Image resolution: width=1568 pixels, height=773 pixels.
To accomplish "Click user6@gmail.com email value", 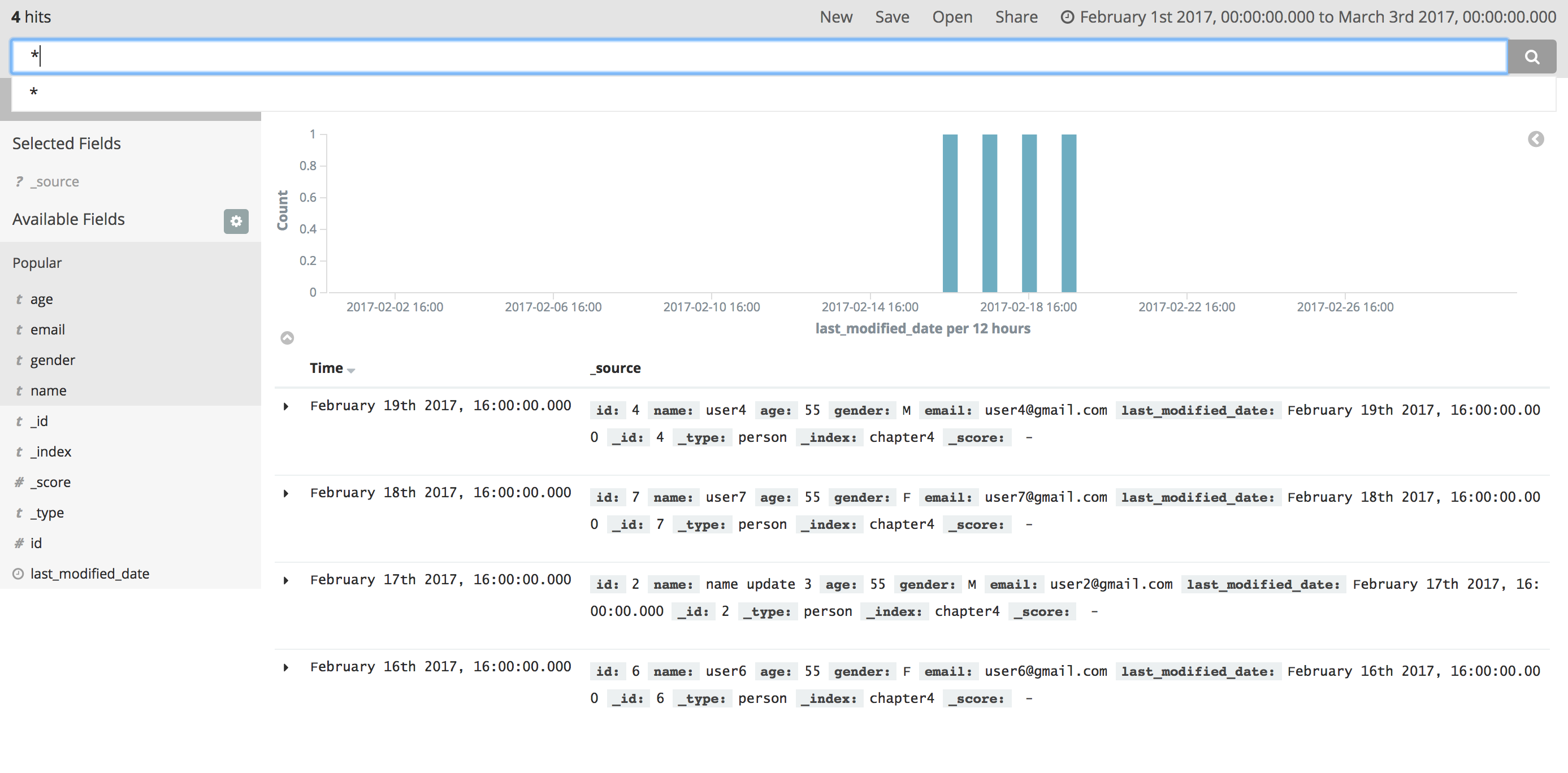I will [1046, 671].
